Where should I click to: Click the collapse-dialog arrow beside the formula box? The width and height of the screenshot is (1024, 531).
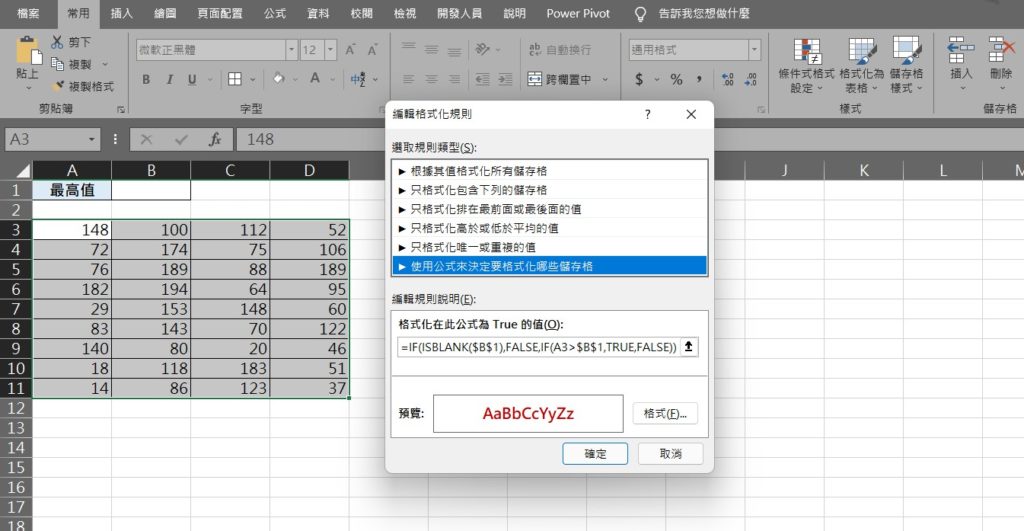(x=690, y=347)
